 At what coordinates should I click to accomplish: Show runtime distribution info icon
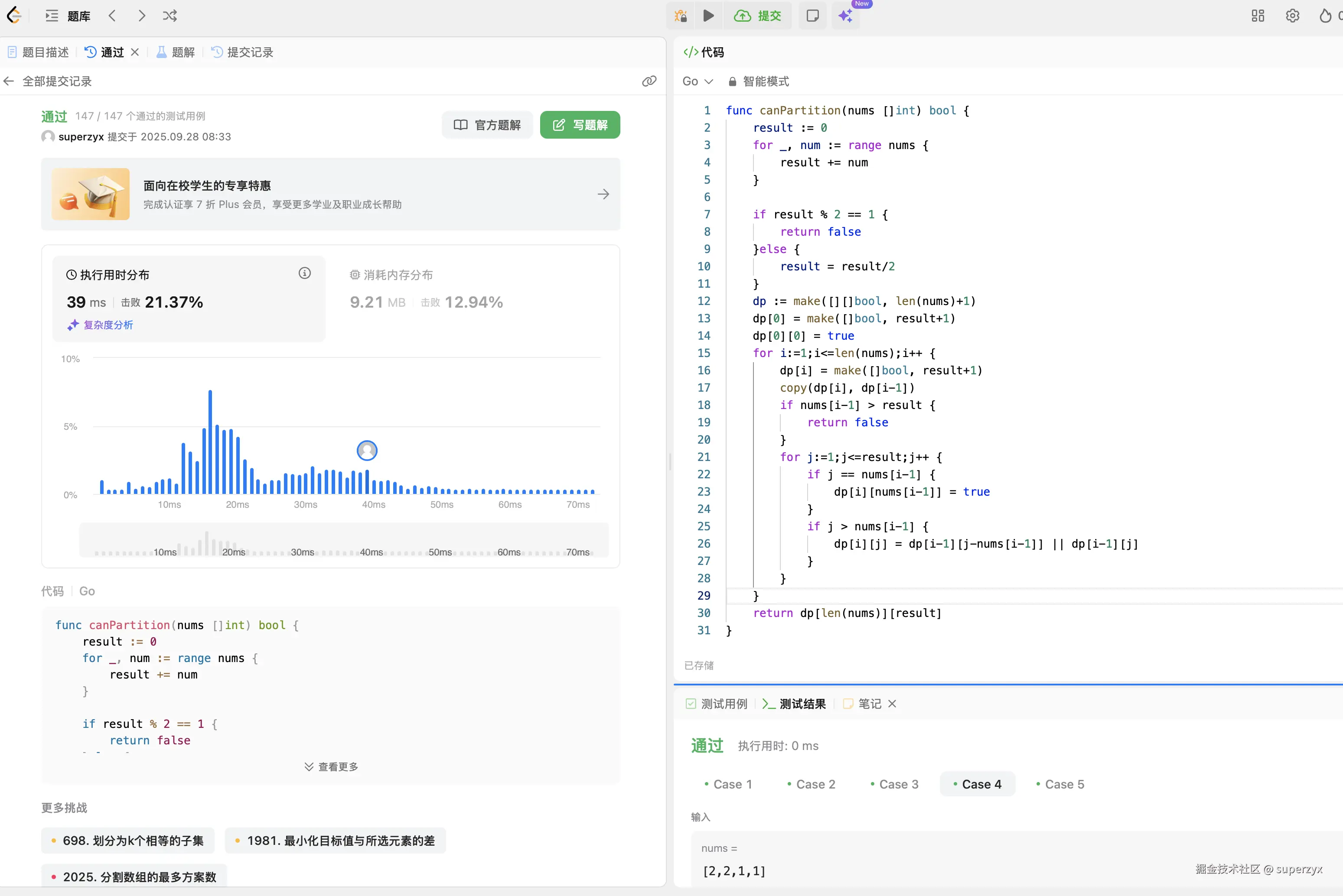click(305, 273)
